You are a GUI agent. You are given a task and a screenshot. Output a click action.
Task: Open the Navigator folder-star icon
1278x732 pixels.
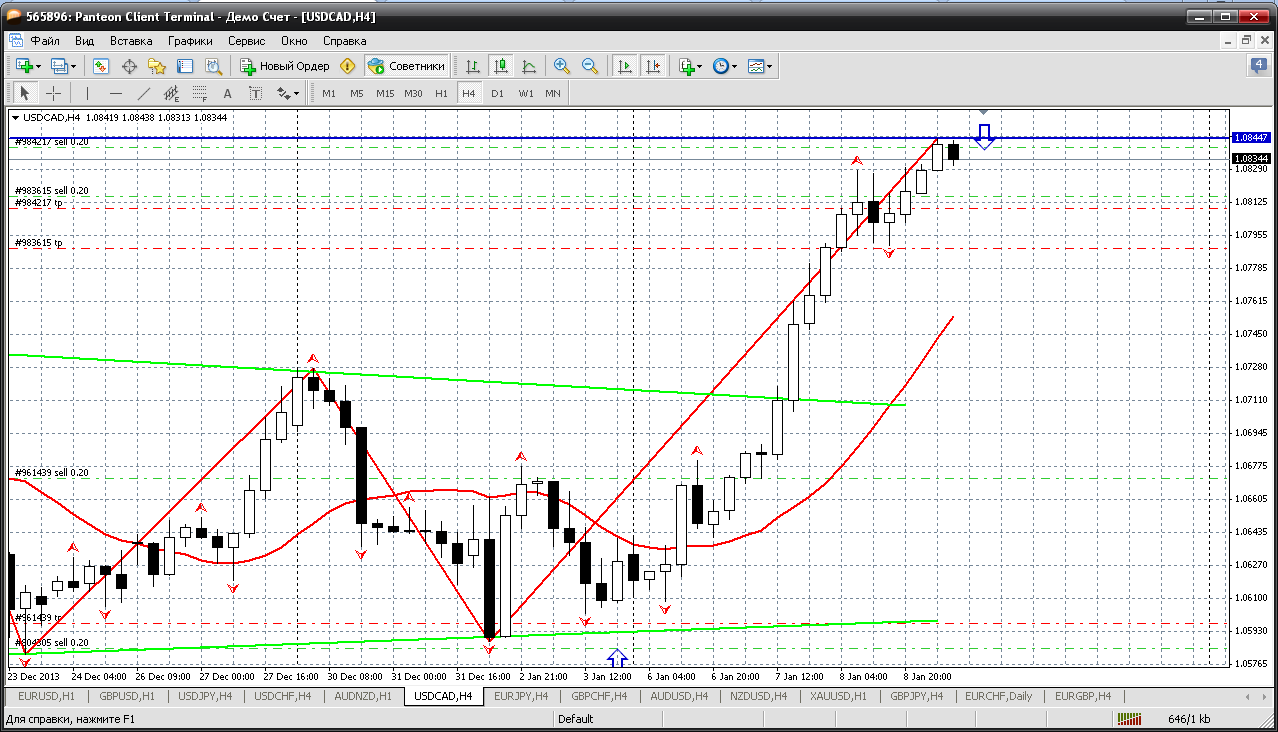pos(157,66)
